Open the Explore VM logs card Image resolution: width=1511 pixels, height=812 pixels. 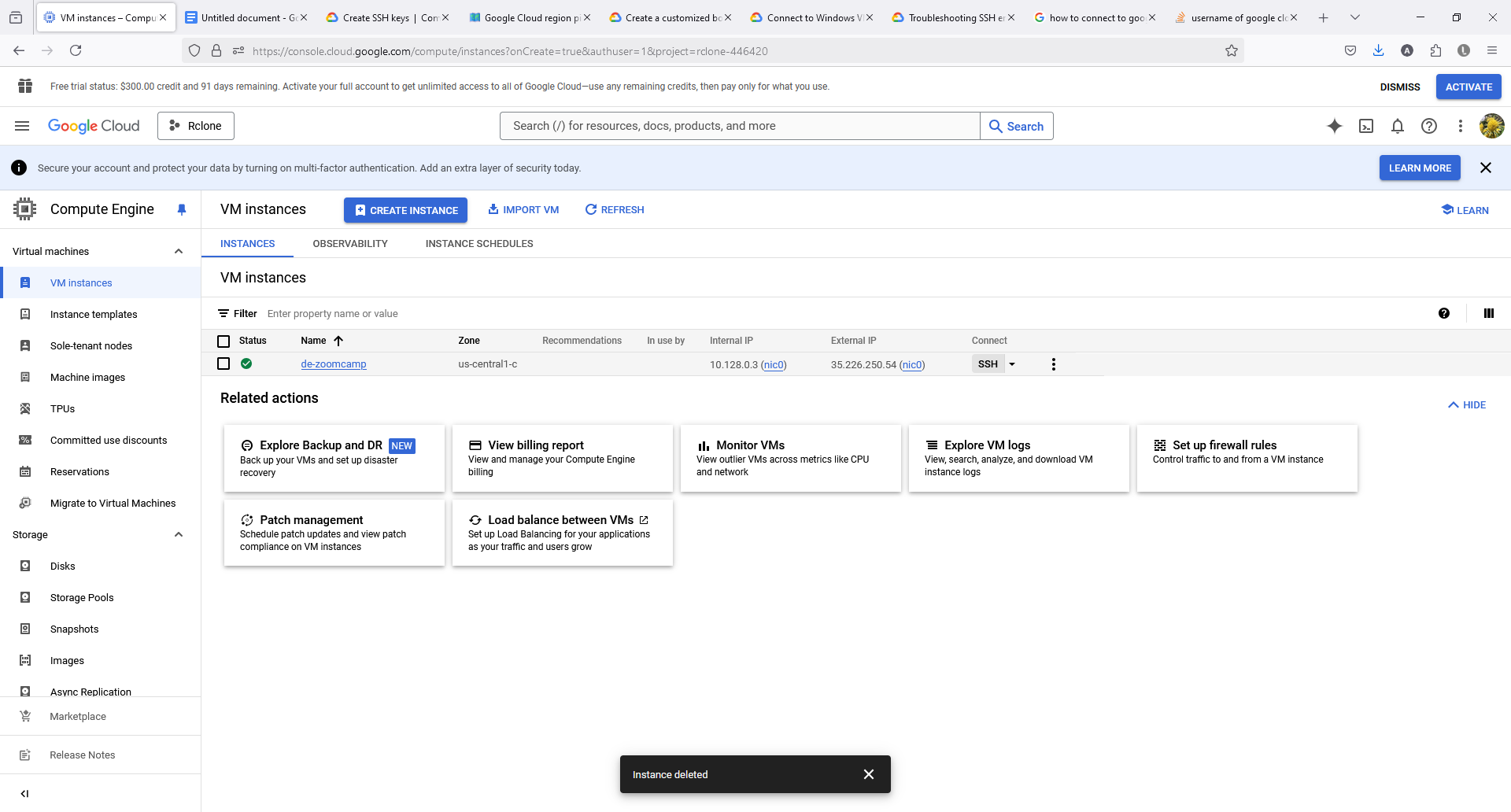(1019, 459)
